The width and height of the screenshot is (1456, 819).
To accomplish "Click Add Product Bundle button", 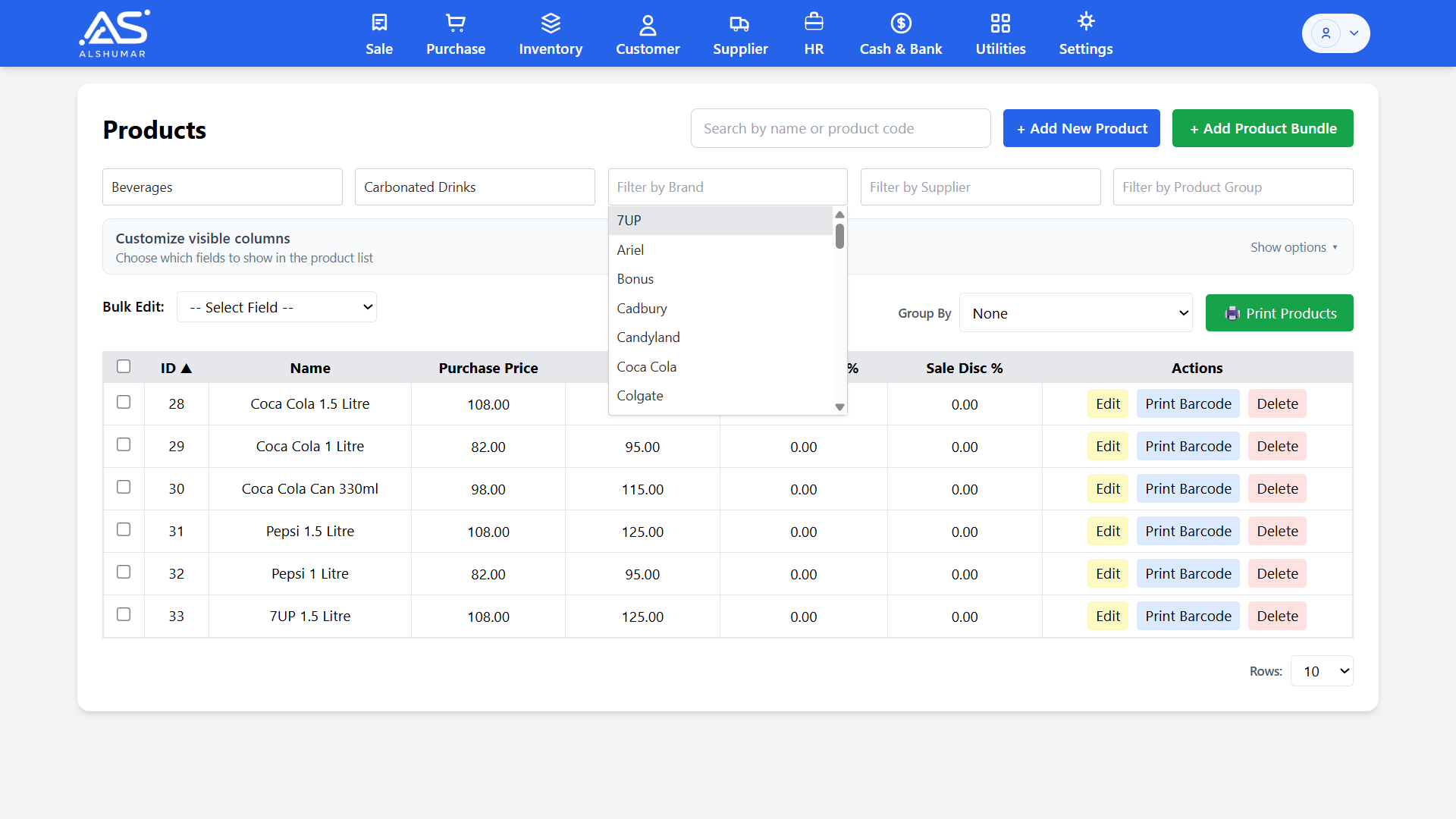I will tap(1262, 128).
